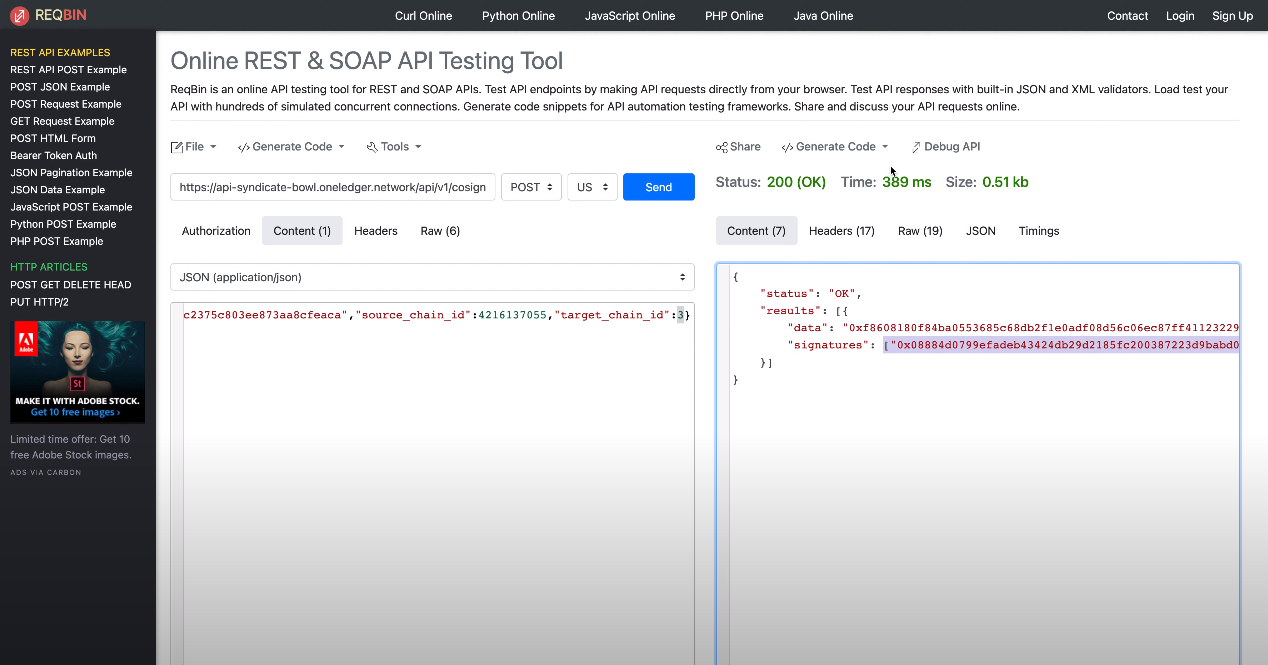Screen dimensions: 1268x665
Task: Click into the request URL field
Action: (333, 187)
